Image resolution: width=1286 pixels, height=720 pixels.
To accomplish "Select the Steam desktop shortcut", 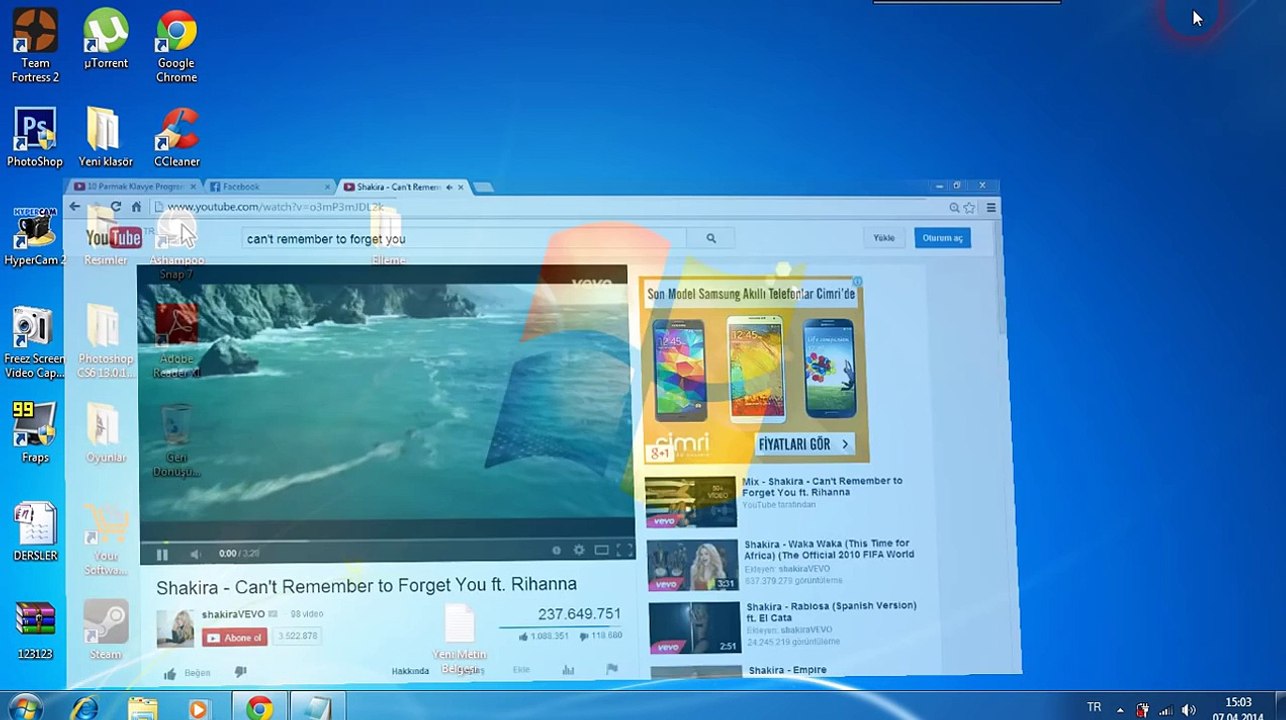I will point(105,629).
